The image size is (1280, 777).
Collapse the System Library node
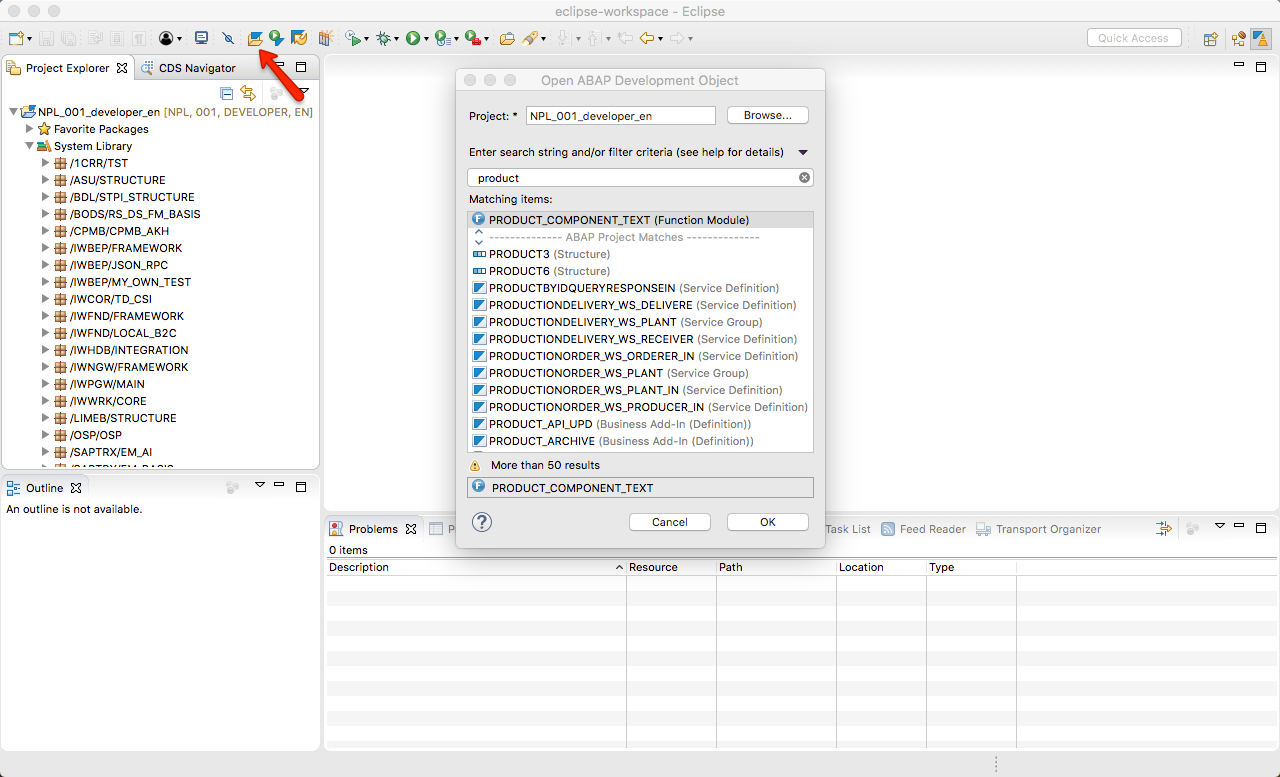29,146
